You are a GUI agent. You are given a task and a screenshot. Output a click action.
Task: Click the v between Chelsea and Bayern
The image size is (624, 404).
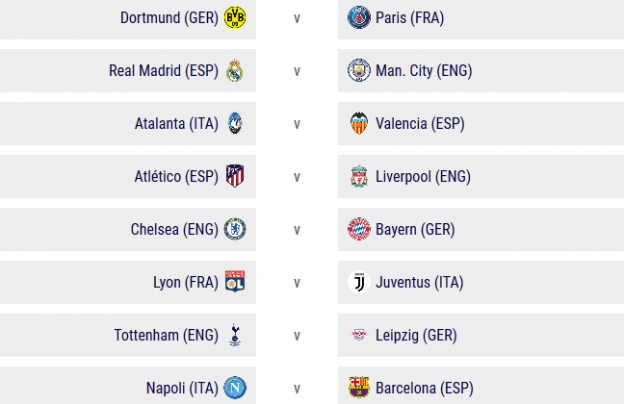click(297, 230)
